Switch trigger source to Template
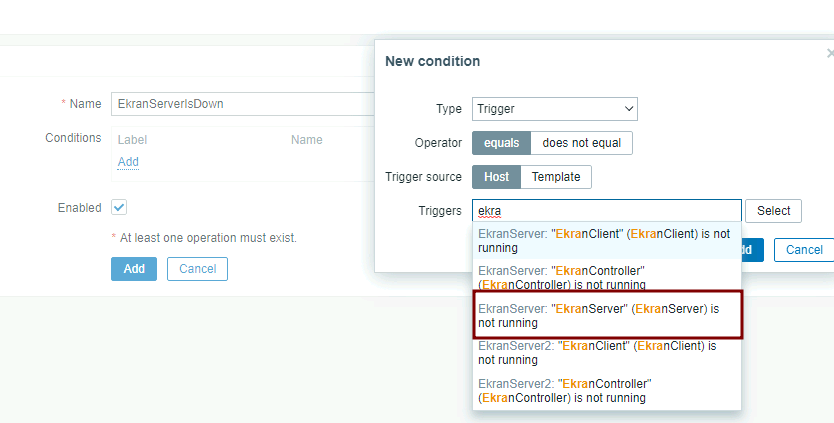The image size is (834, 423). point(555,177)
